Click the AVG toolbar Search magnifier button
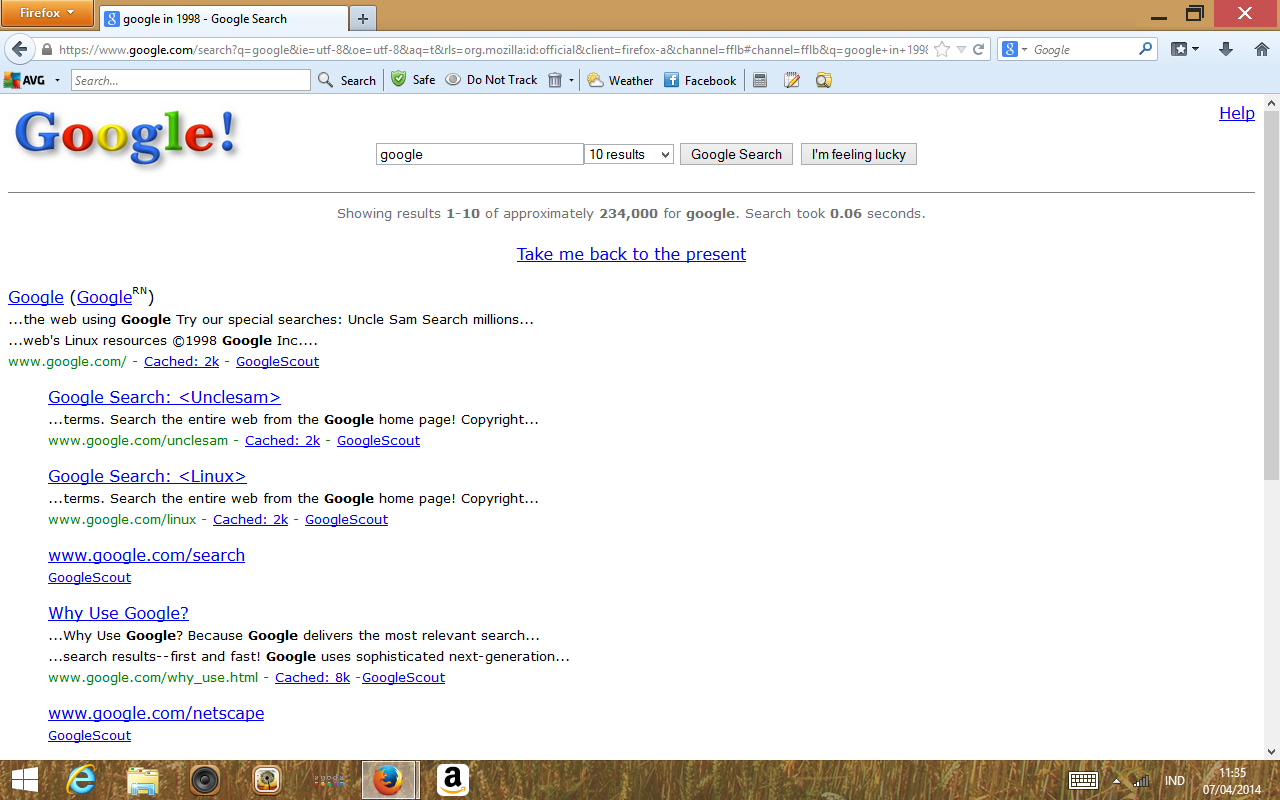 (347, 80)
